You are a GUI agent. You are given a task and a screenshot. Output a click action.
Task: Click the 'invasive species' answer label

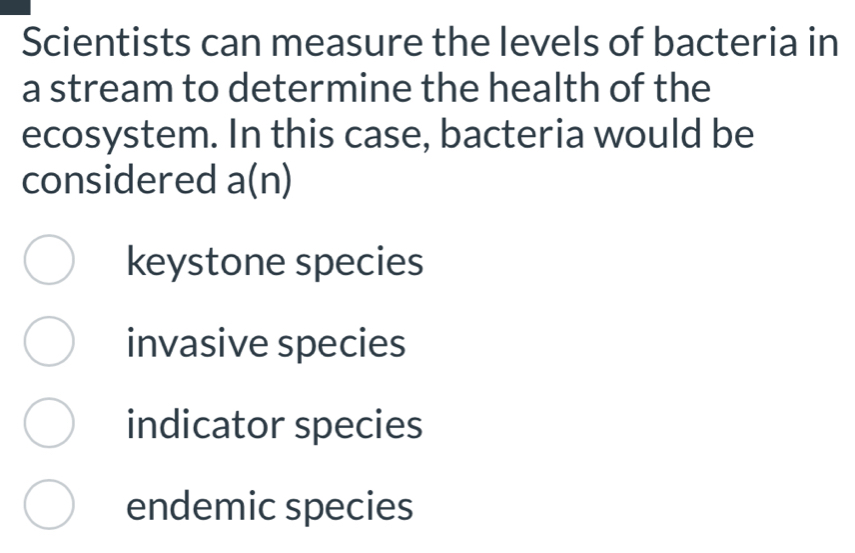tap(267, 344)
